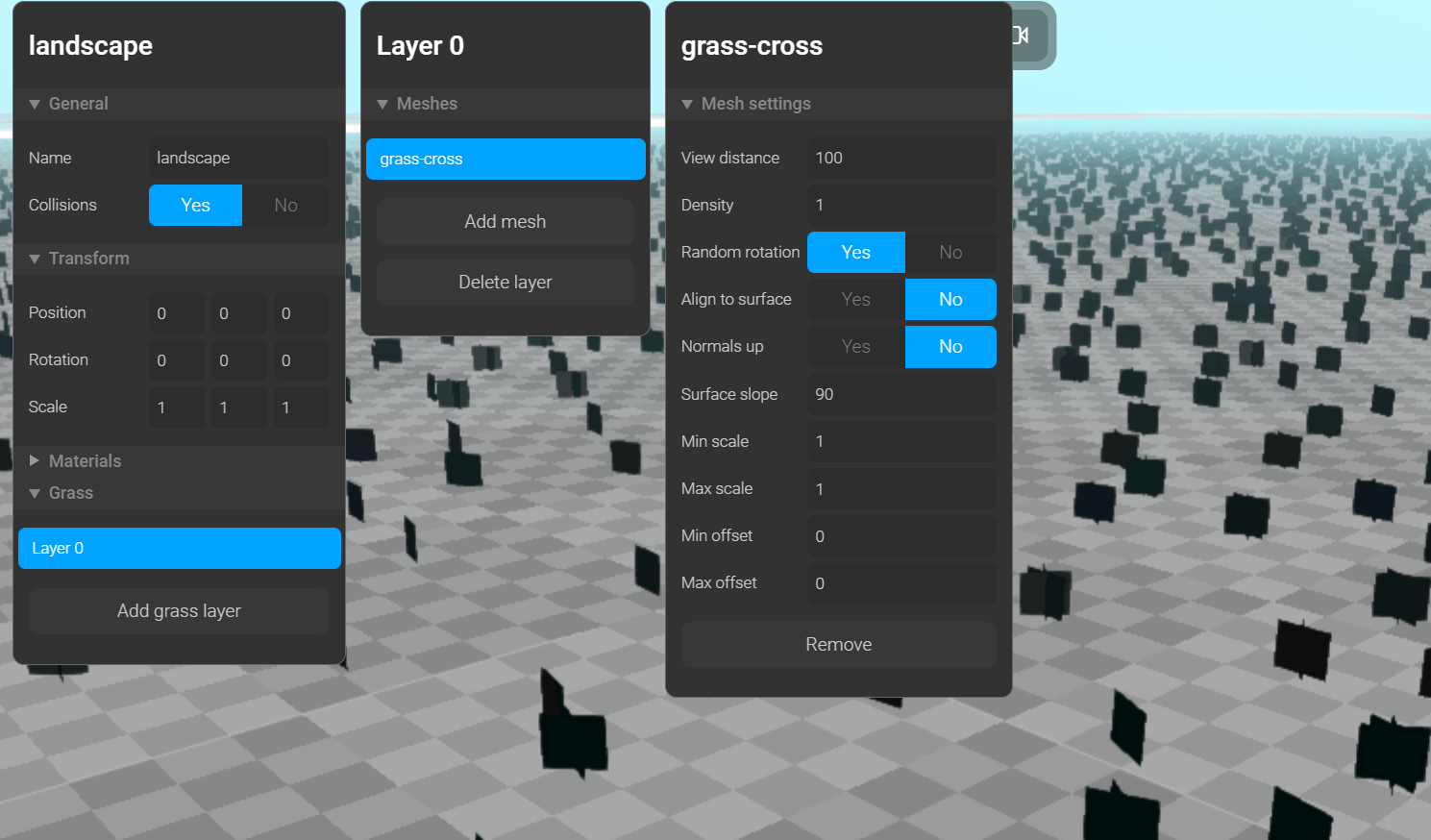Viewport: 1431px width, 840px height.
Task: Collapse the Transform section
Action: tap(87, 259)
